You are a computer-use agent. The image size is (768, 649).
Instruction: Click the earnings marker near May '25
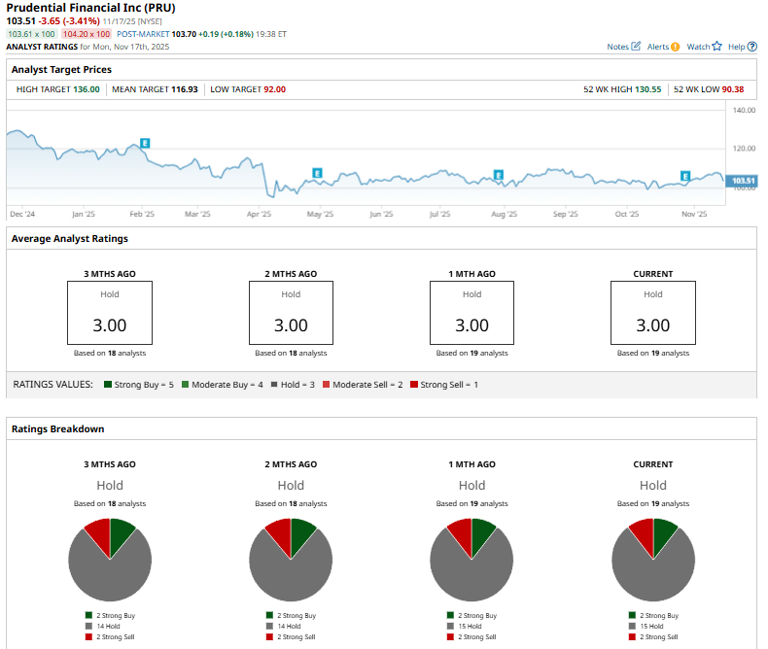(318, 173)
